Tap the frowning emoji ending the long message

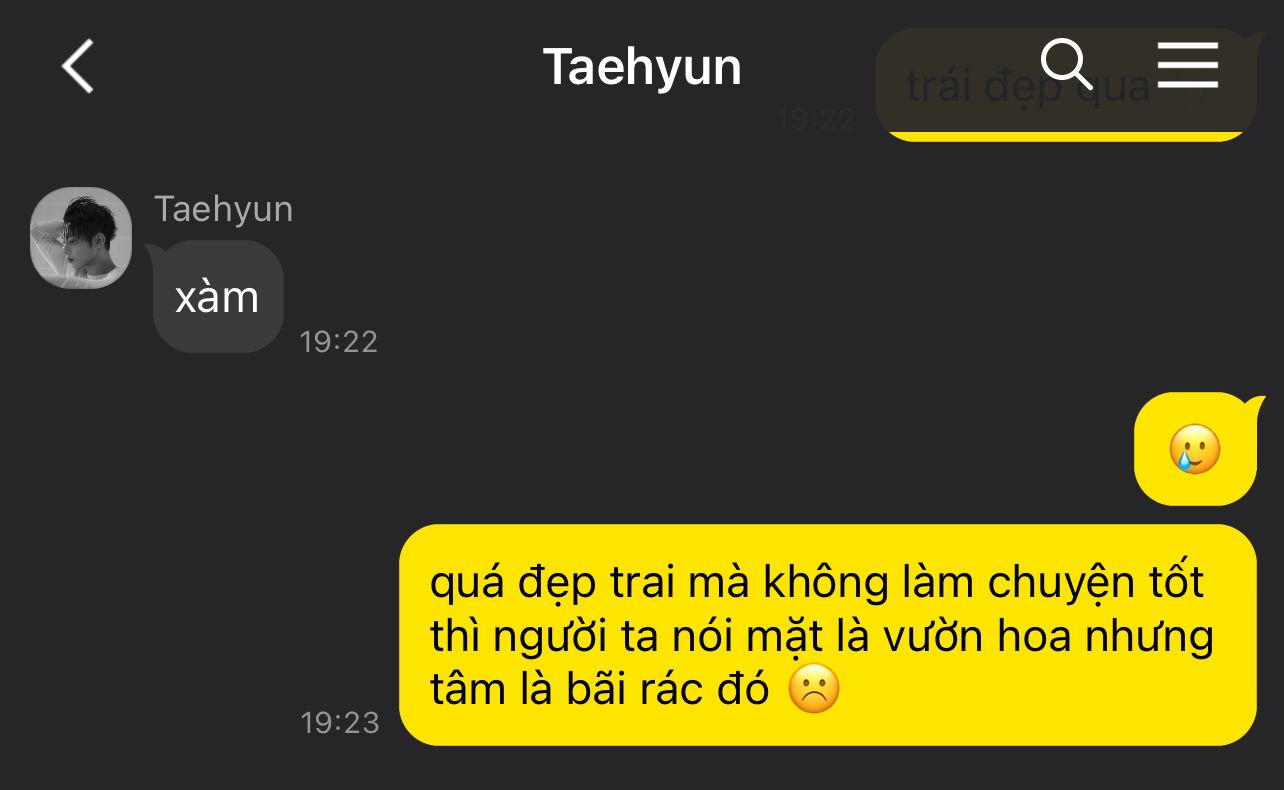click(x=814, y=689)
